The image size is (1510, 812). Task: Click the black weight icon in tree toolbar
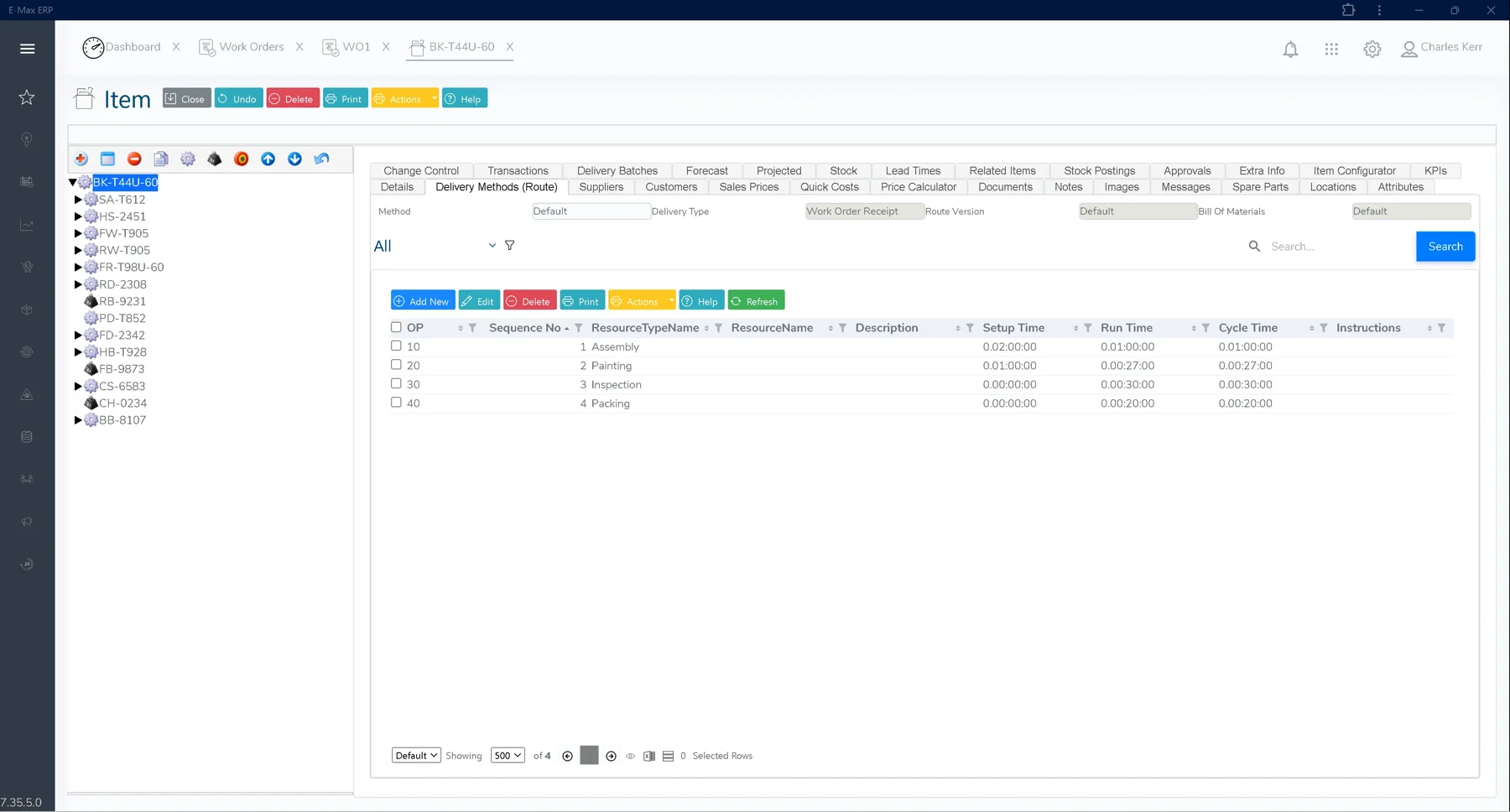(x=215, y=159)
